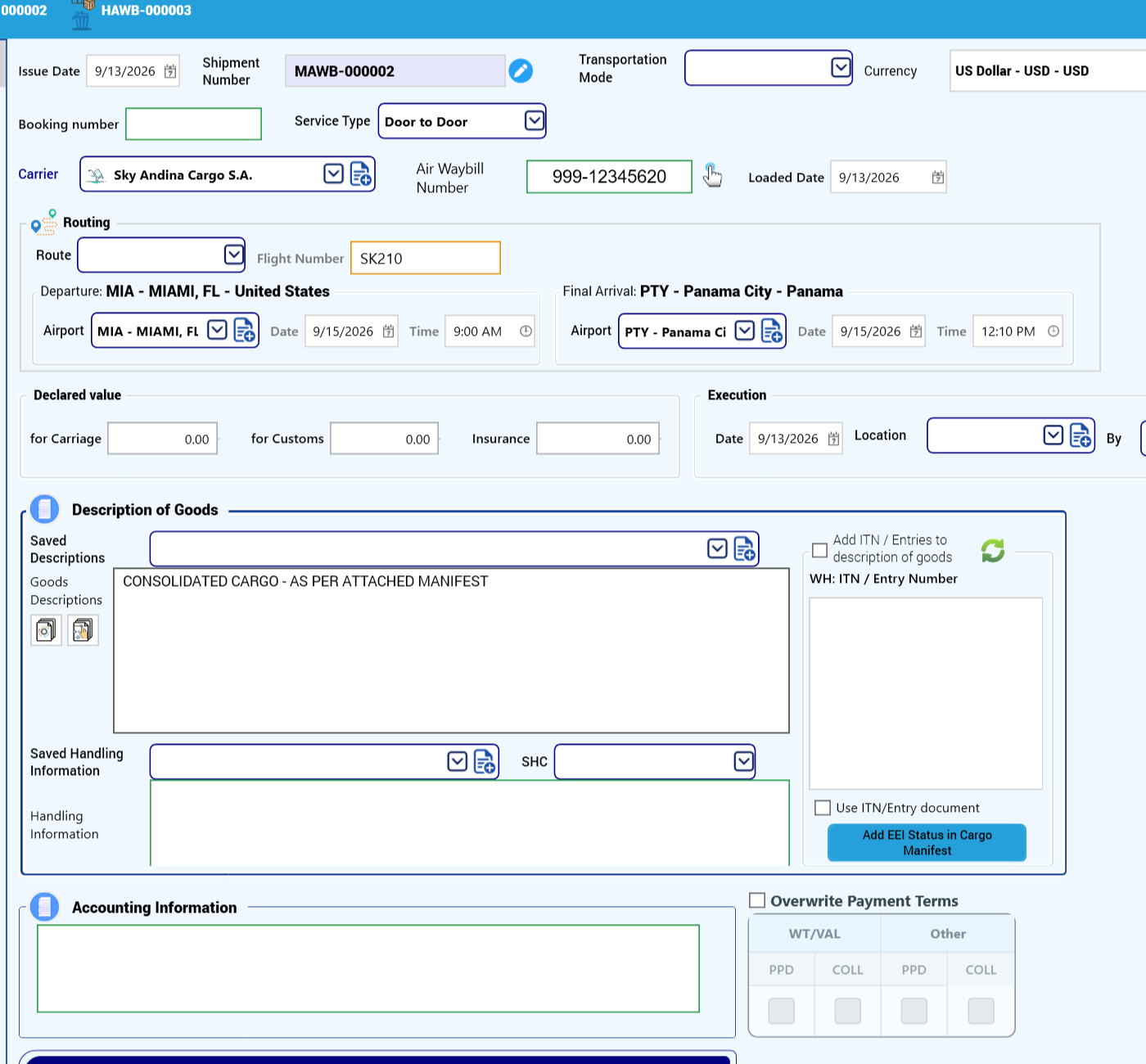
Task: Open the SHC dropdown
Action: point(743,761)
